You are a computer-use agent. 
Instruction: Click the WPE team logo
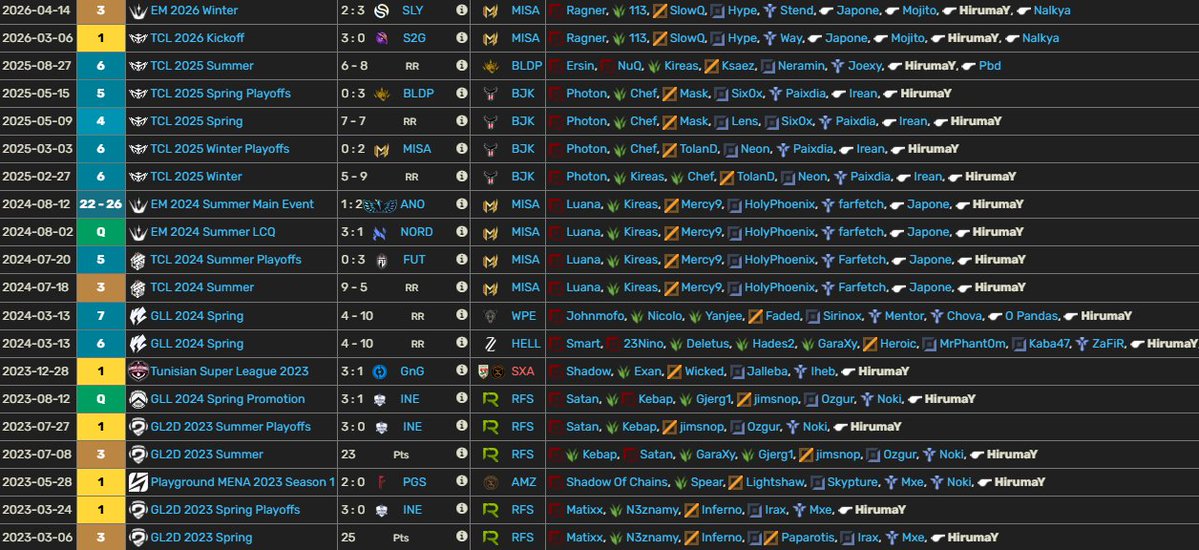click(490, 316)
